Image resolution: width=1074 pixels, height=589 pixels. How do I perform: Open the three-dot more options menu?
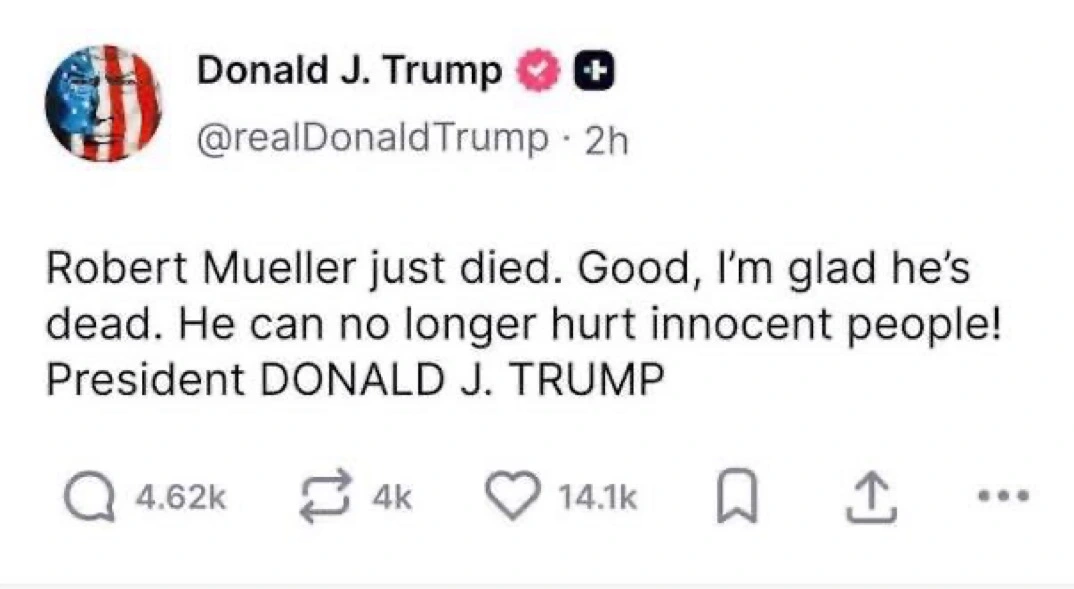1001,495
